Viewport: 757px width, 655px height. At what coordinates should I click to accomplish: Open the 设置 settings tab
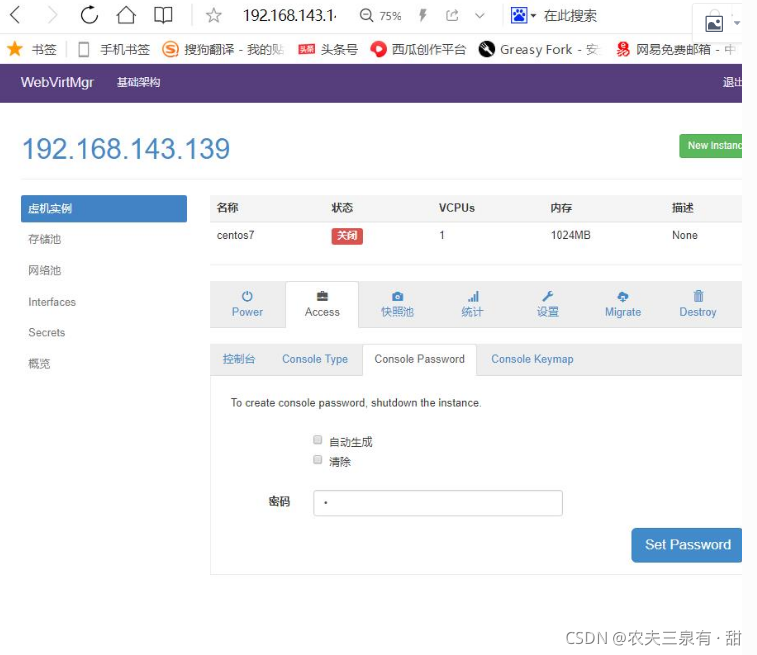coord(547,305)
